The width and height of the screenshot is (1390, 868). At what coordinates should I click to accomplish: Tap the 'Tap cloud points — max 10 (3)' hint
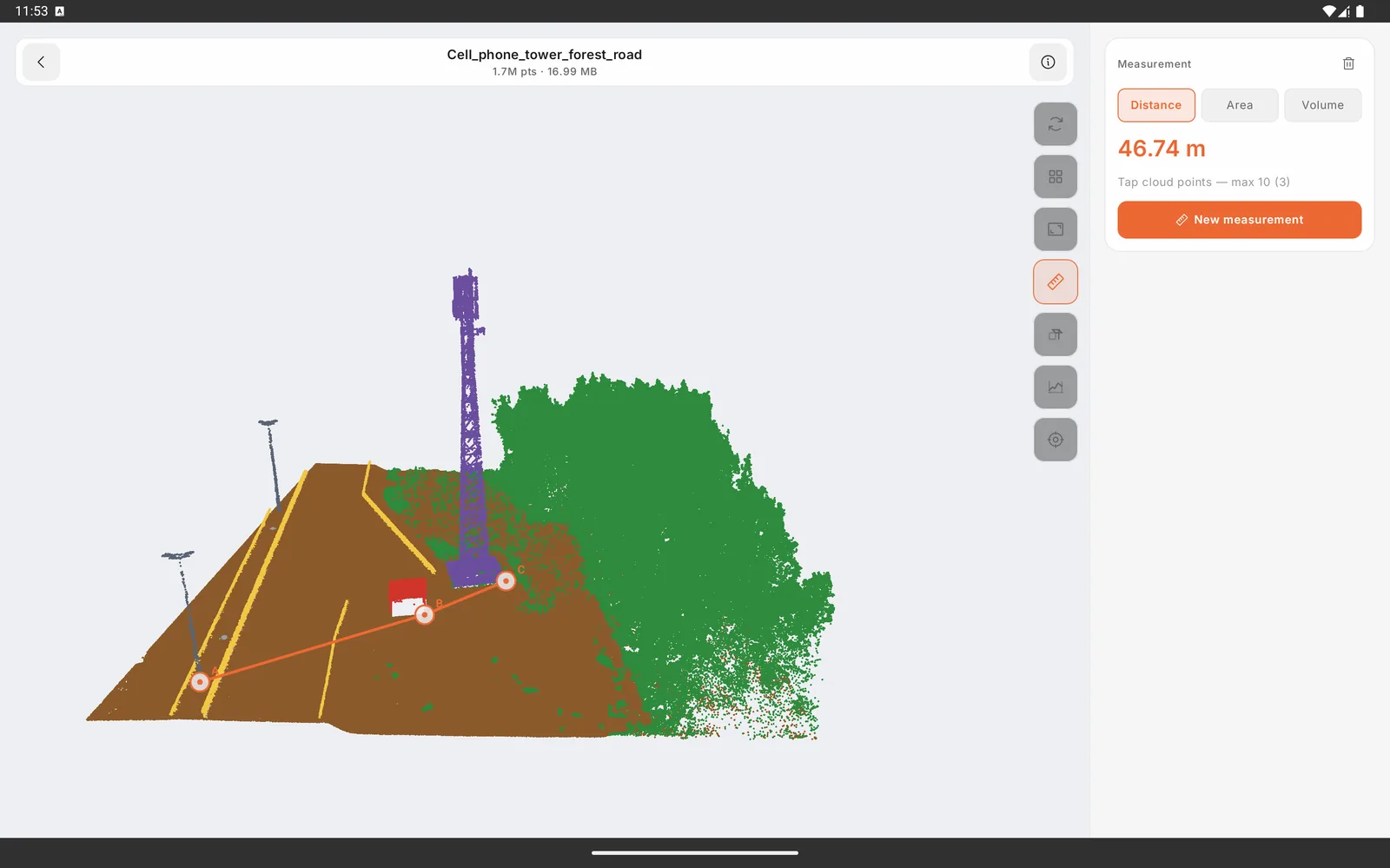(1203, 182)
